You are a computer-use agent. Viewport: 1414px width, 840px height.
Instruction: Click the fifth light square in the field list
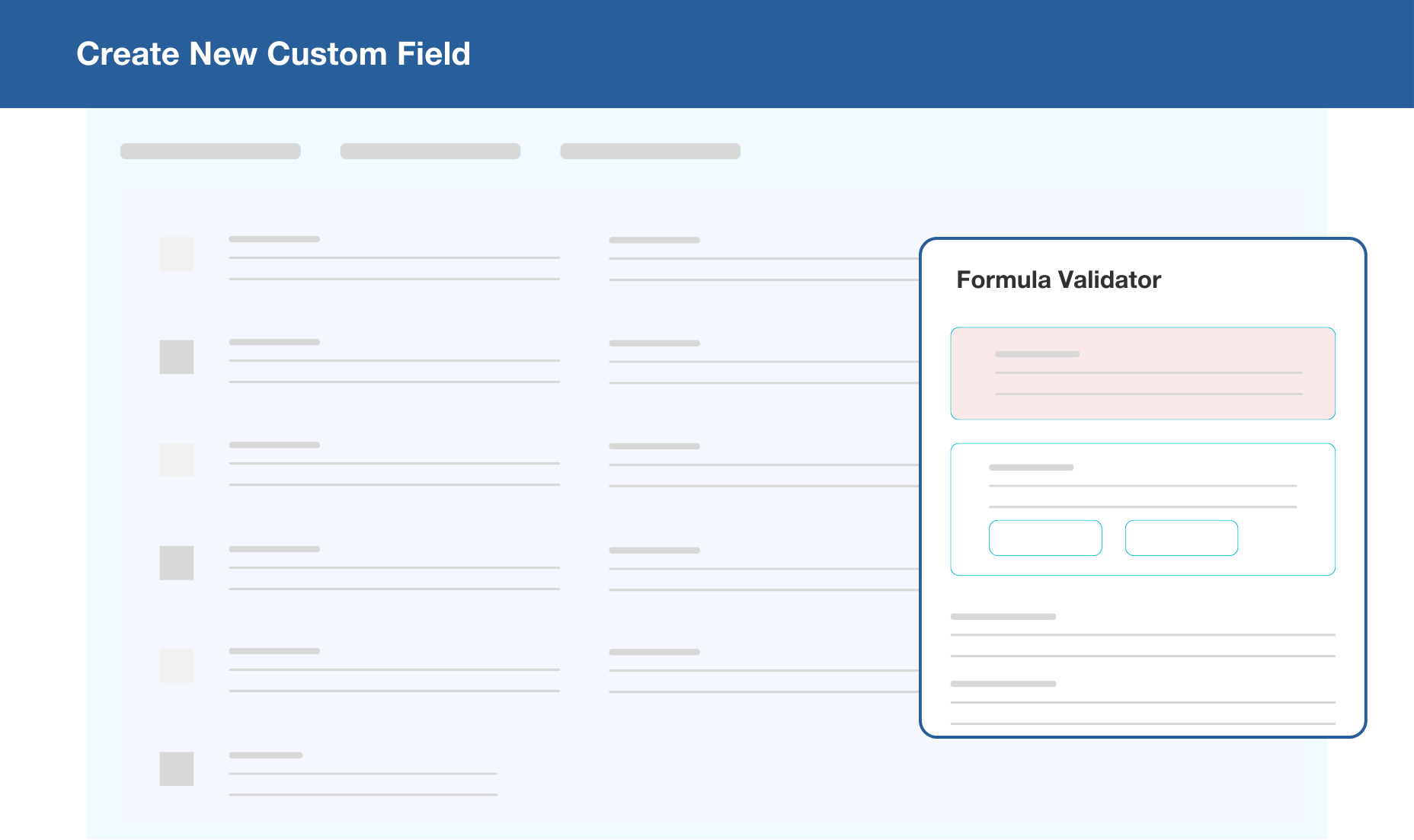pos(176,666)
